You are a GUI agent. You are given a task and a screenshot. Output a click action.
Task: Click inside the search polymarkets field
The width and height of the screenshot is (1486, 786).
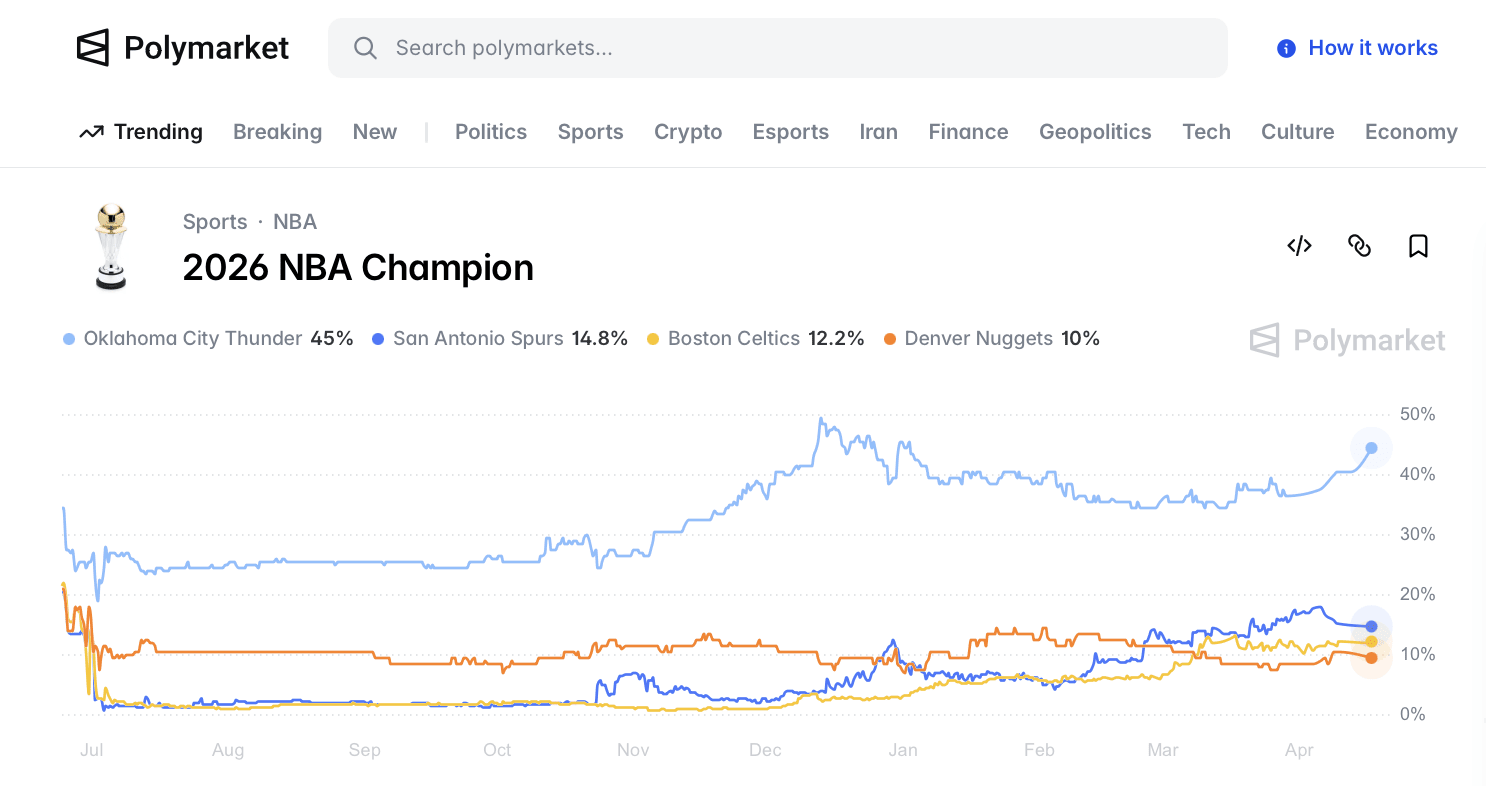pos(700,47)
